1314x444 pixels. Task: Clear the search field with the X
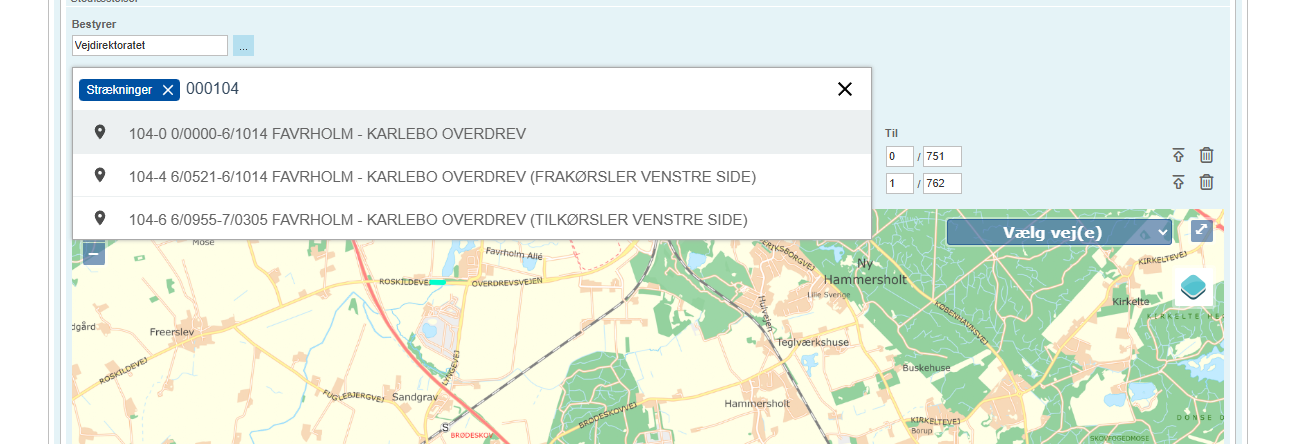[844, 89]
